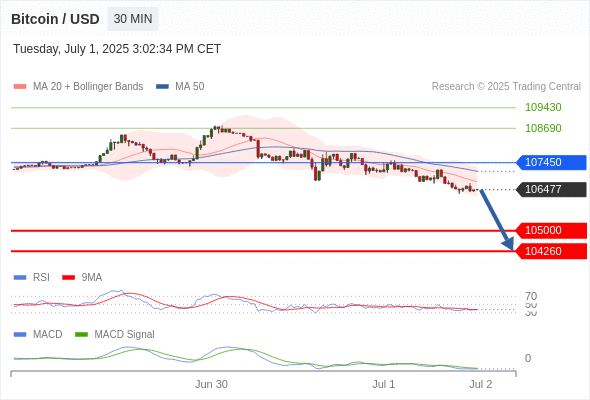Click the MACD Signal green legend swatch

pyautogui.click(x=81, y=335)
